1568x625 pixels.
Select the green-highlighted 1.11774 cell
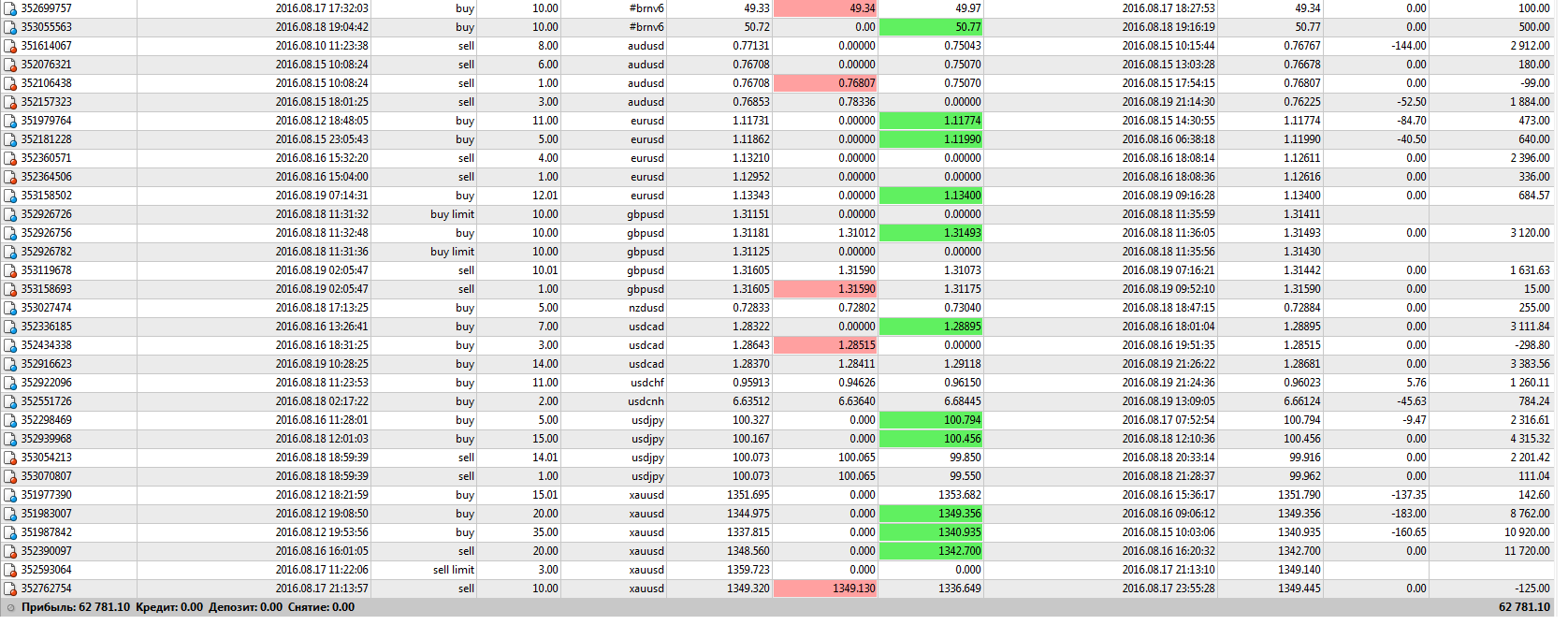coord(932,121)
